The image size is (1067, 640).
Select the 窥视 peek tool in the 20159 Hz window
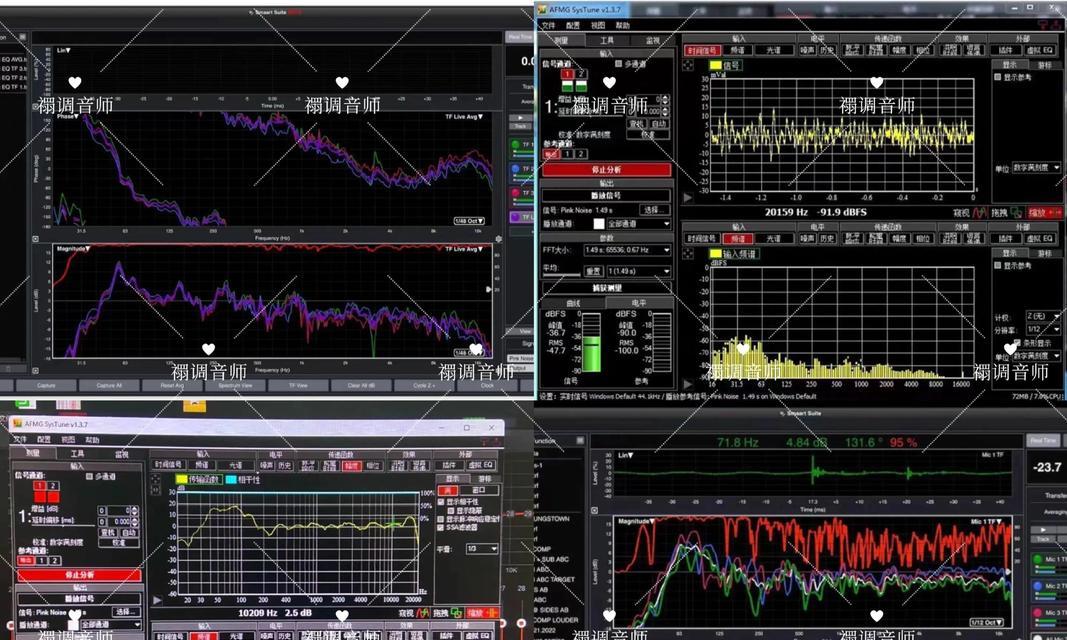click(x=972, y=213)
